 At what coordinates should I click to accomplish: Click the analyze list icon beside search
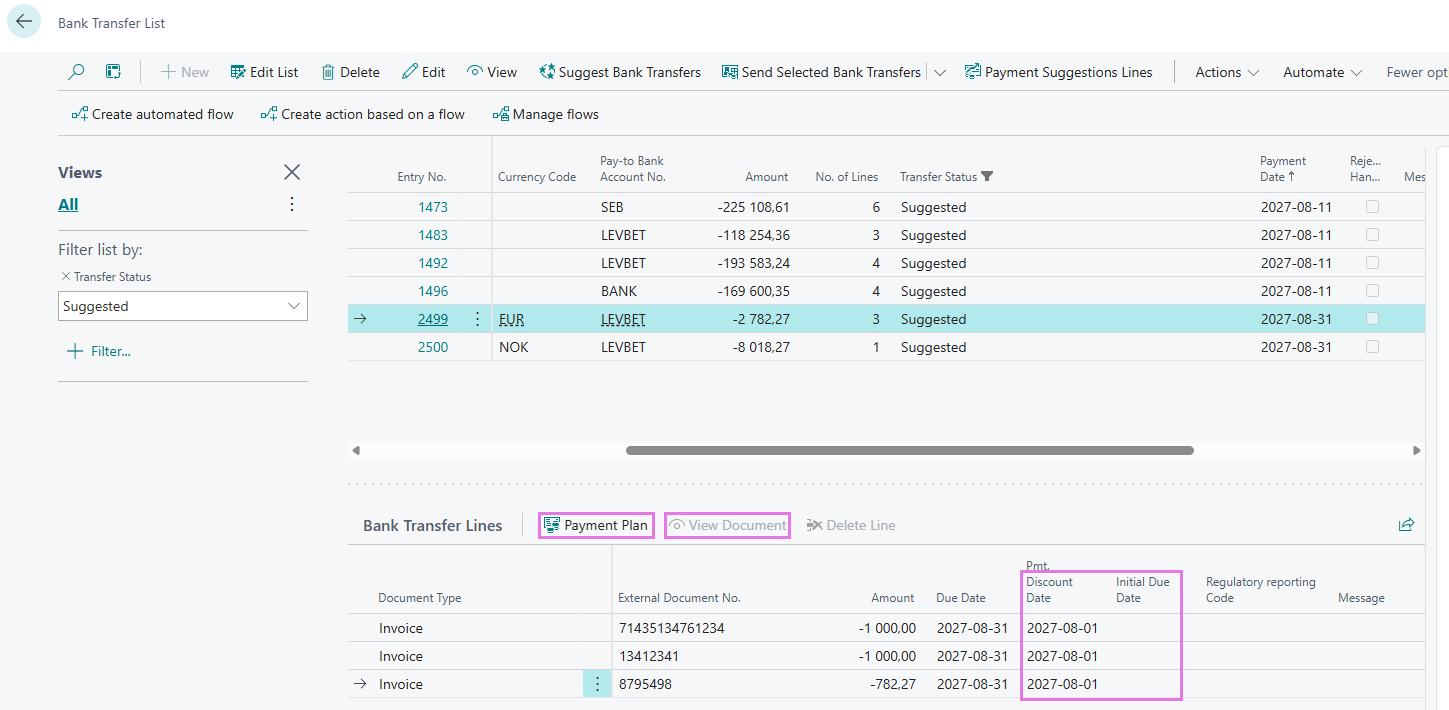pos(113,72)
